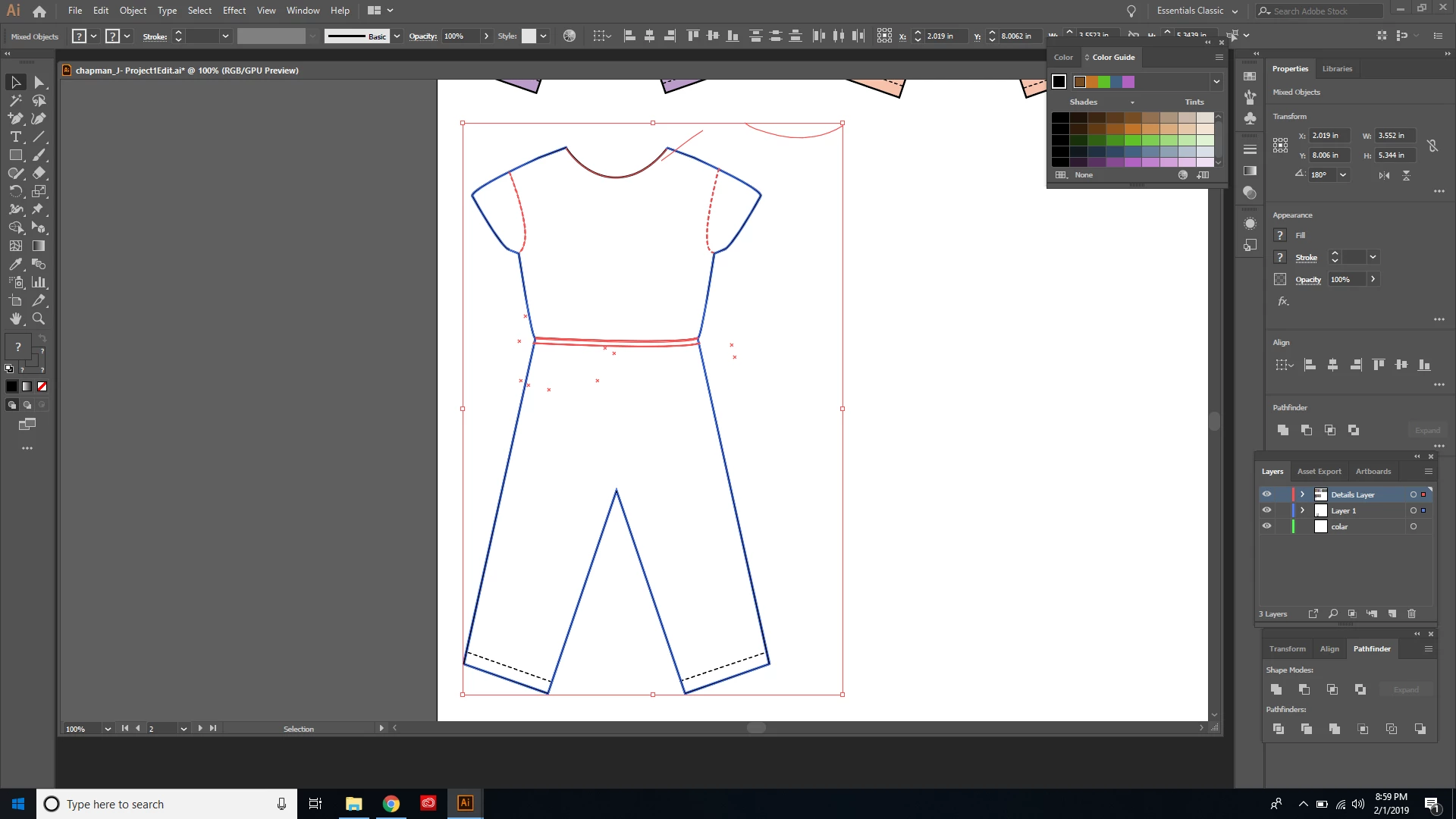1456x819 pixels.
Task: Select the Eyedropper tool
Action: (15, 265)
